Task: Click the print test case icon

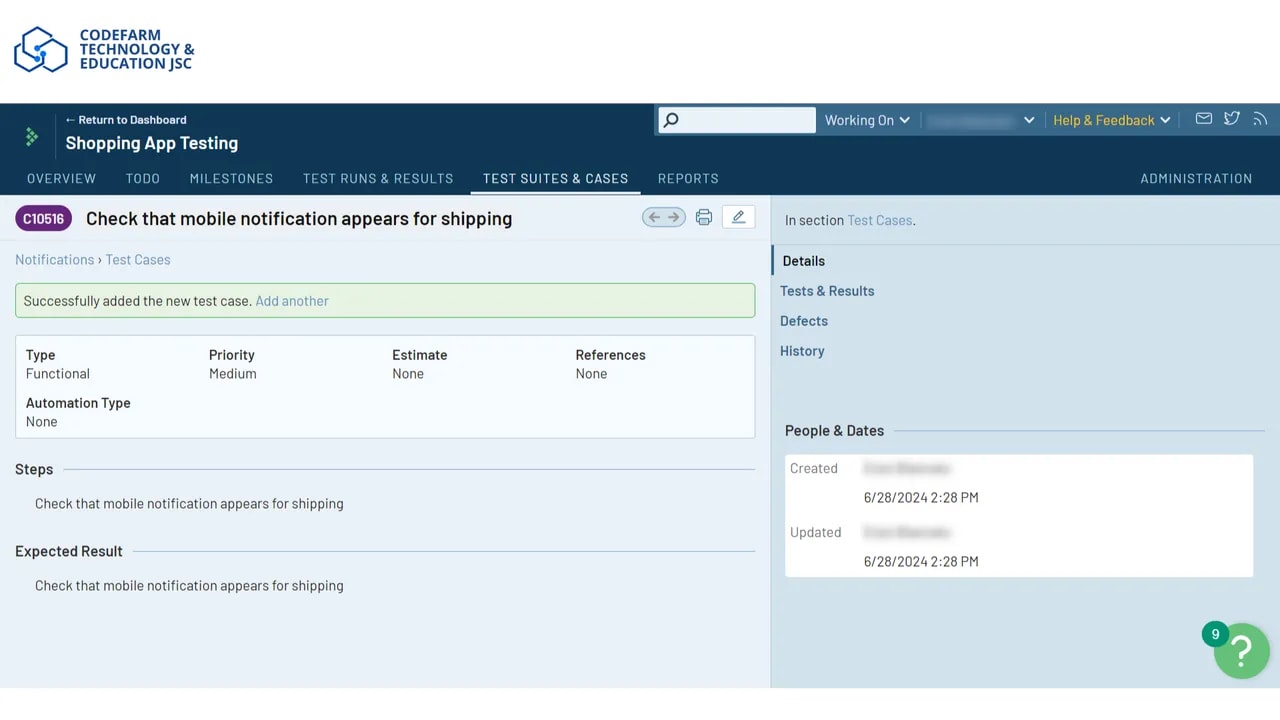Action: click(704, 217)
